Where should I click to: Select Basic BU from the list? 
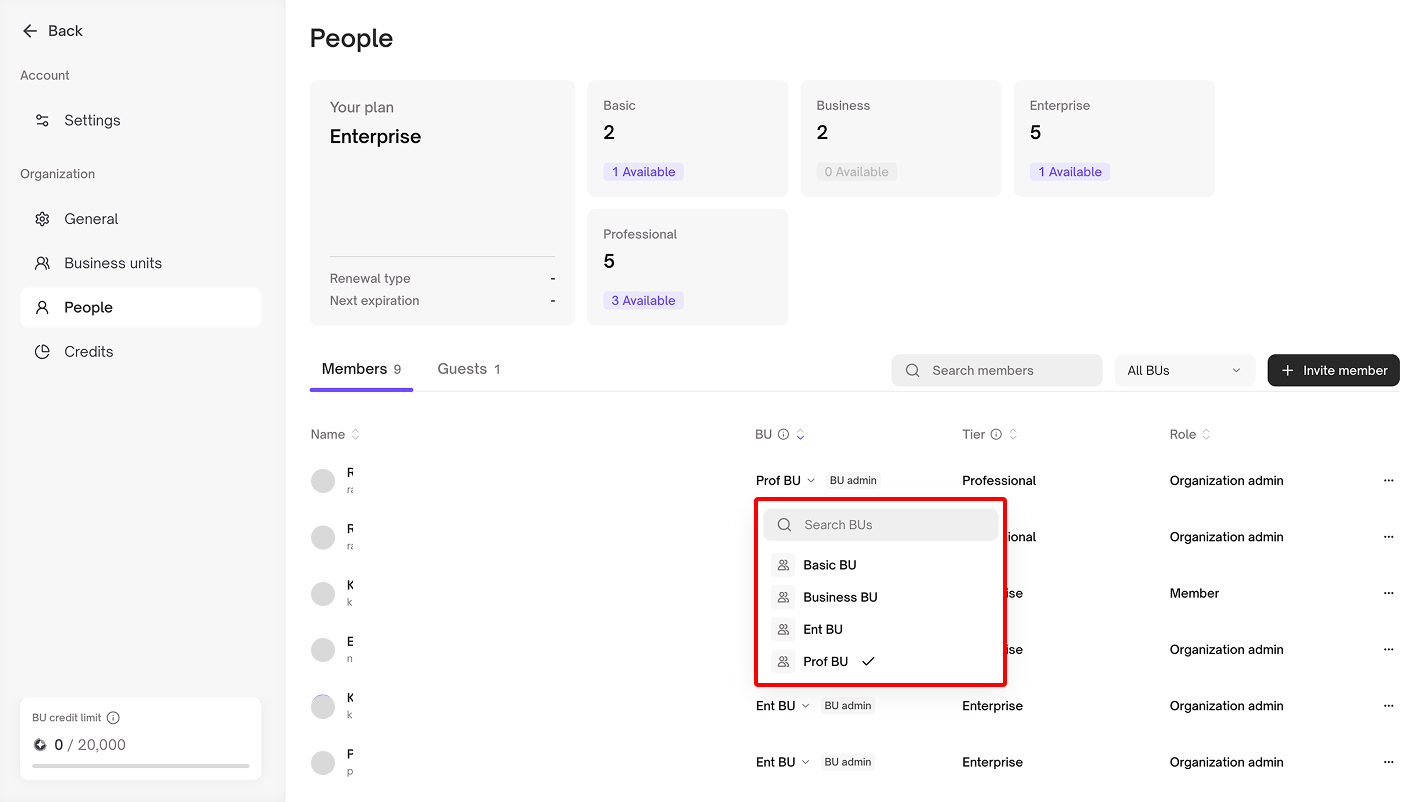coord(829,565)
